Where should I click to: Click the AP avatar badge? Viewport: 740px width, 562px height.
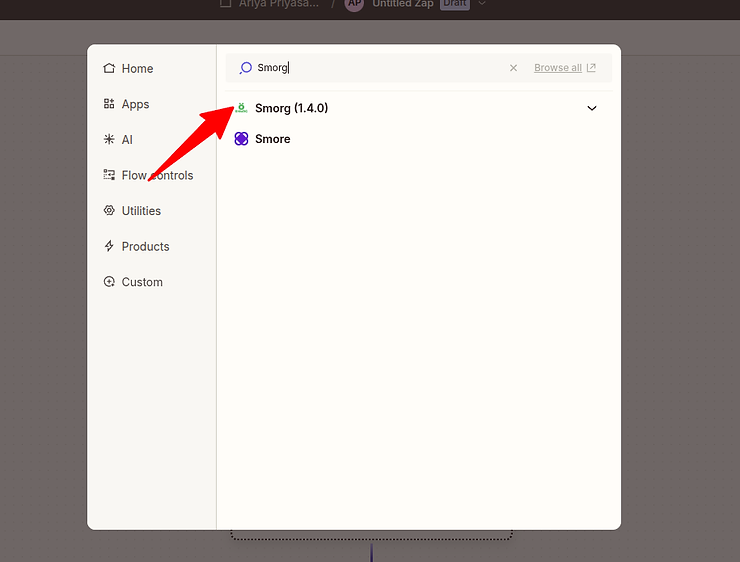pos(353,4)
